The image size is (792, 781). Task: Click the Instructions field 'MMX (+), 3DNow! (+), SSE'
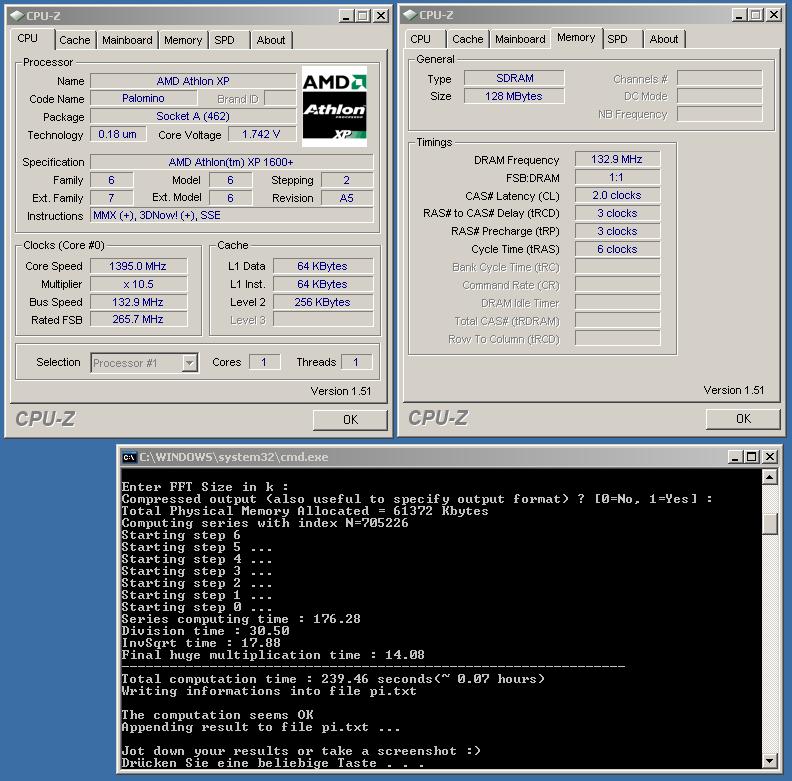(231, 215)
